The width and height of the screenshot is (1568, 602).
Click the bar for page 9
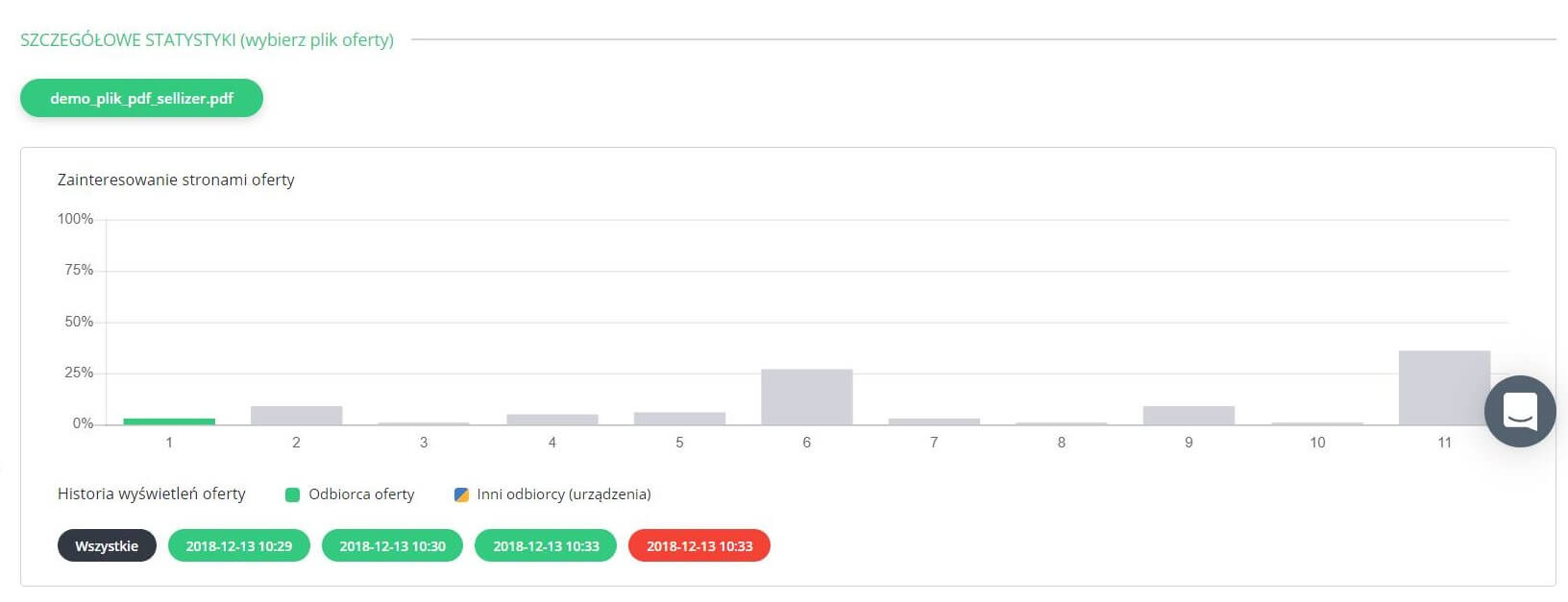coord(1188,415)
